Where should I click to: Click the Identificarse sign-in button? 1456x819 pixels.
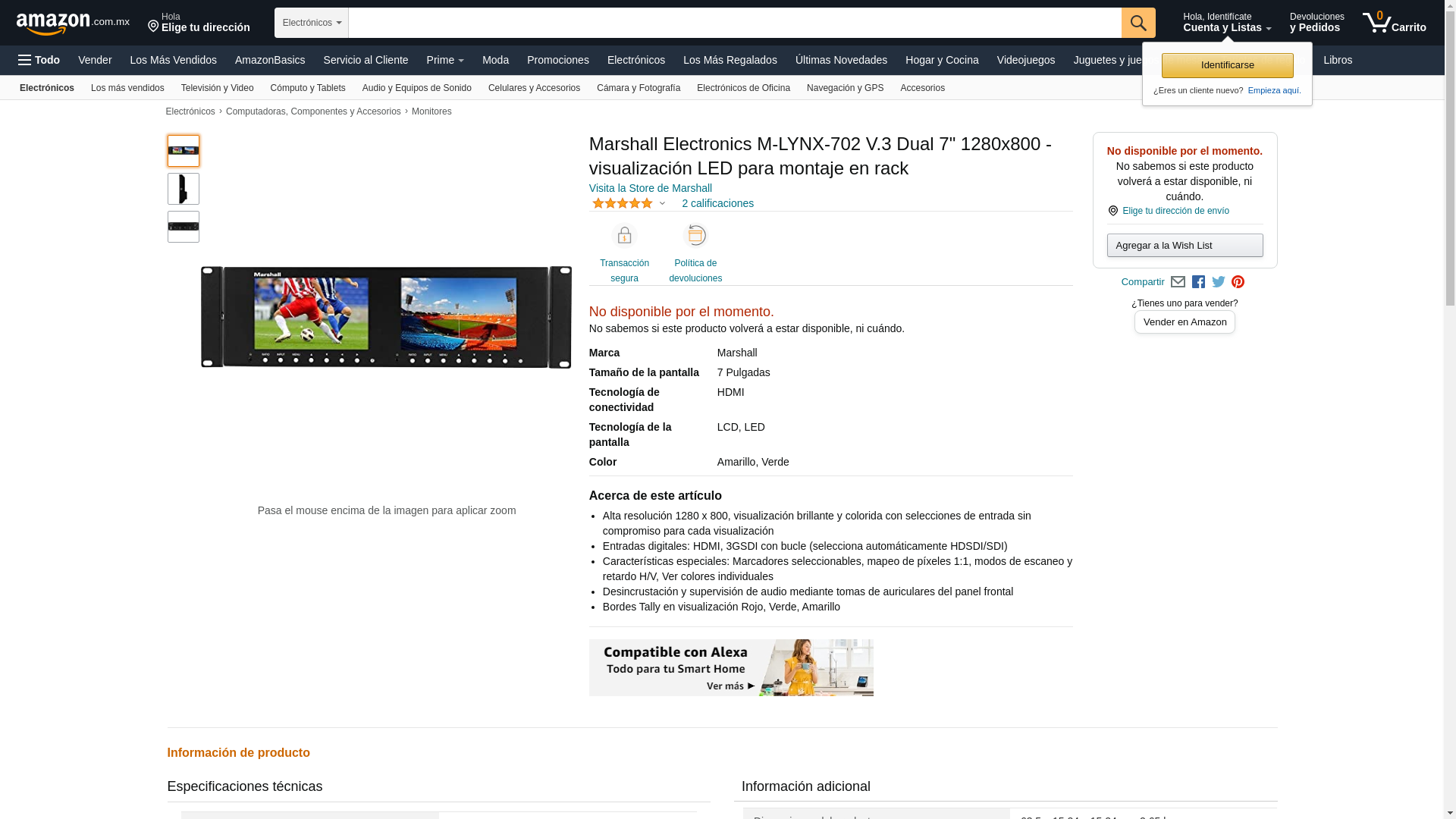(1227, 65)
